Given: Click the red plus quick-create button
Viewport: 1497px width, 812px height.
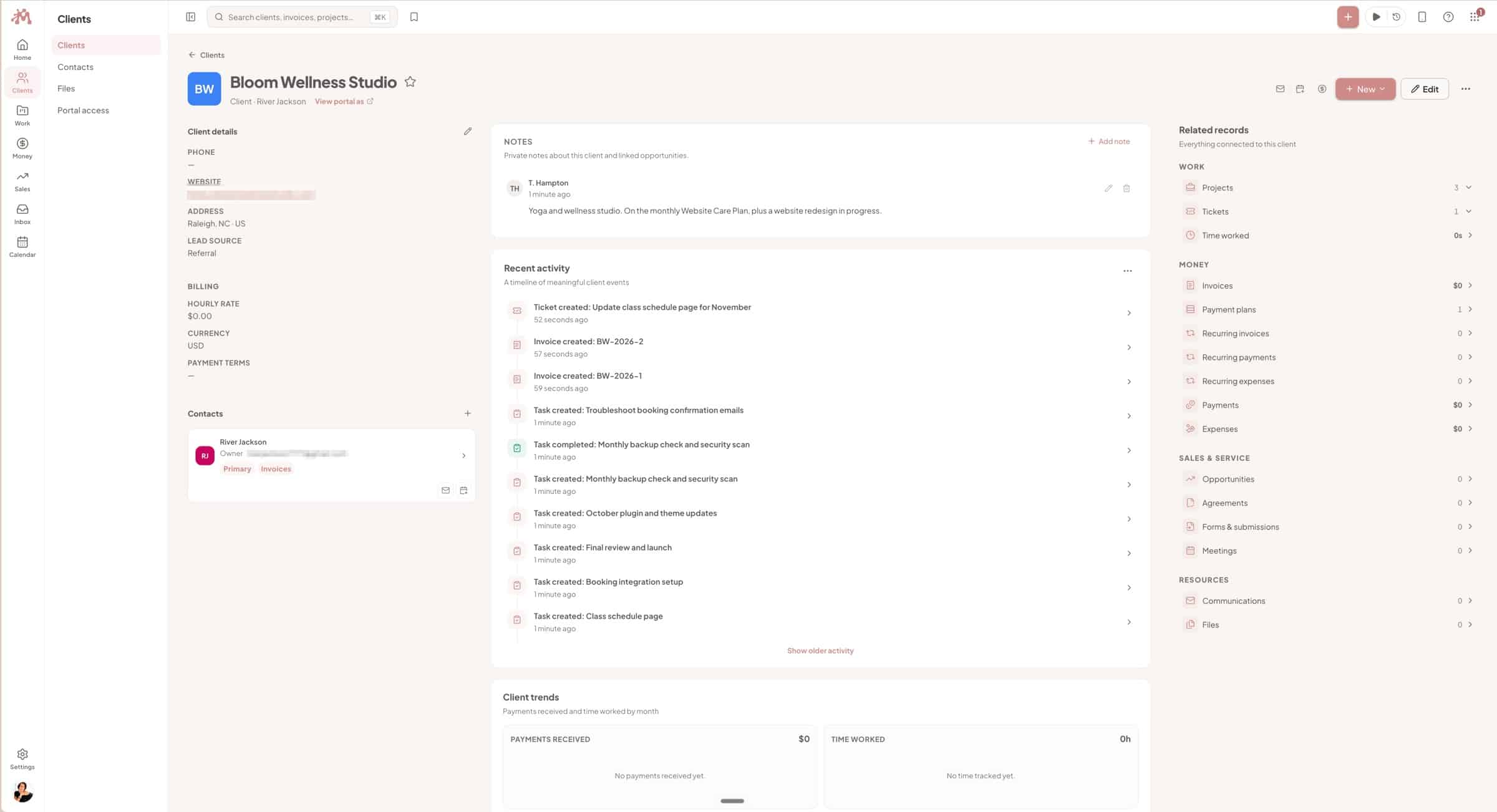Looking at the screenshot, I should coord(1348,17).
